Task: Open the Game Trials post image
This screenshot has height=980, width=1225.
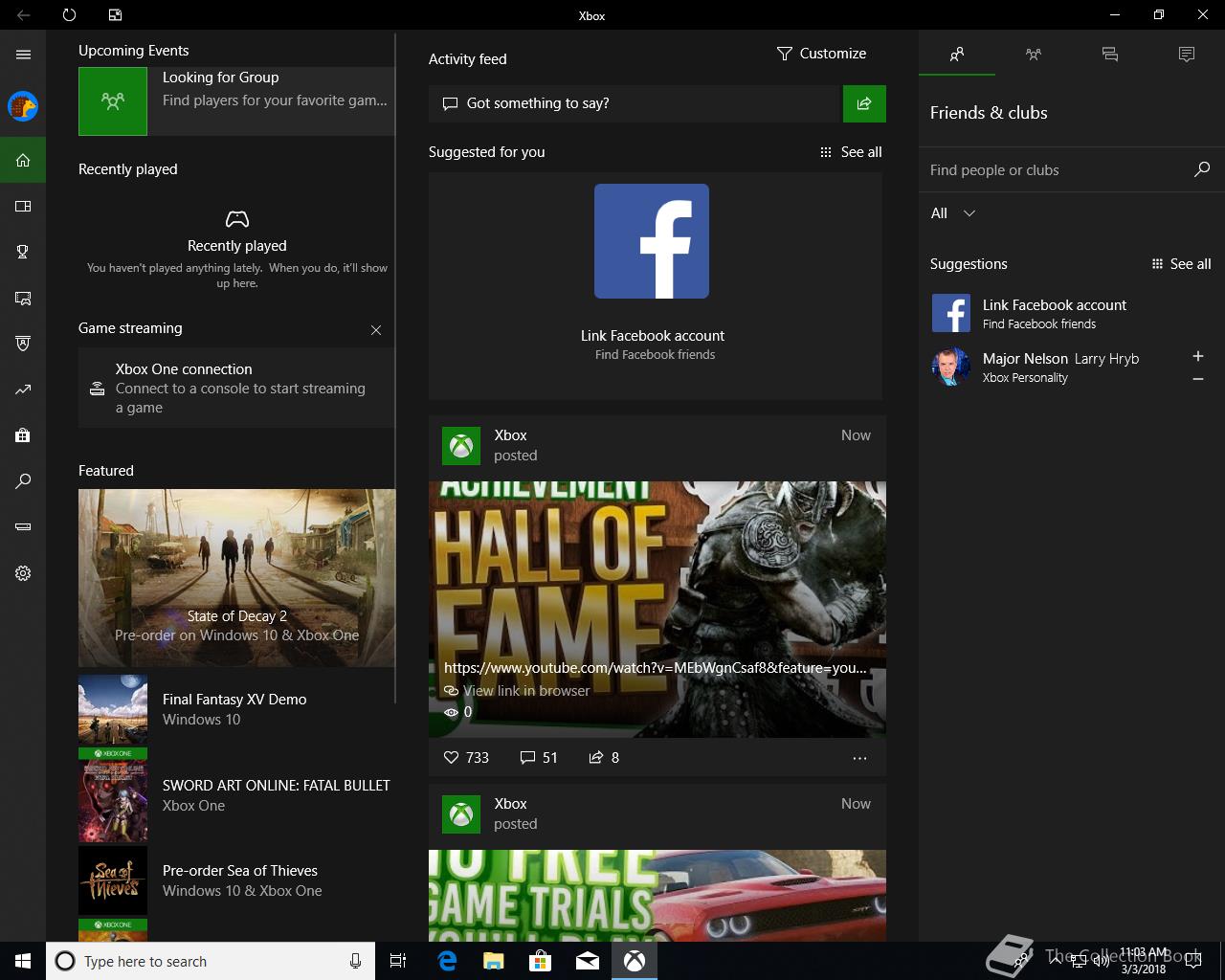Action: 657,896
